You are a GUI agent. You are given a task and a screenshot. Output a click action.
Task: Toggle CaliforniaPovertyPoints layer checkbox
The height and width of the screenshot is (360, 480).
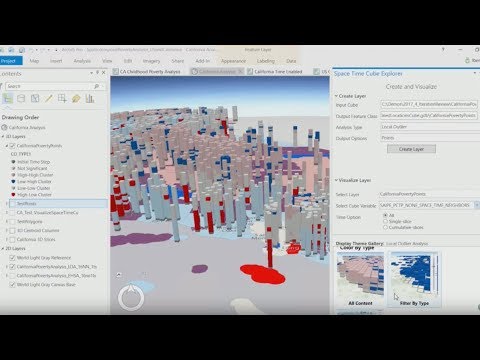click(x=13, y=146)
